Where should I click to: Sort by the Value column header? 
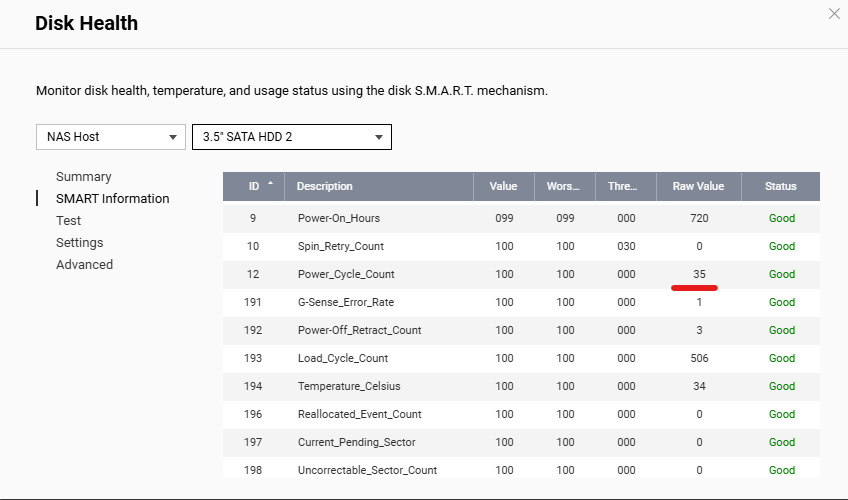click(504, 186)
